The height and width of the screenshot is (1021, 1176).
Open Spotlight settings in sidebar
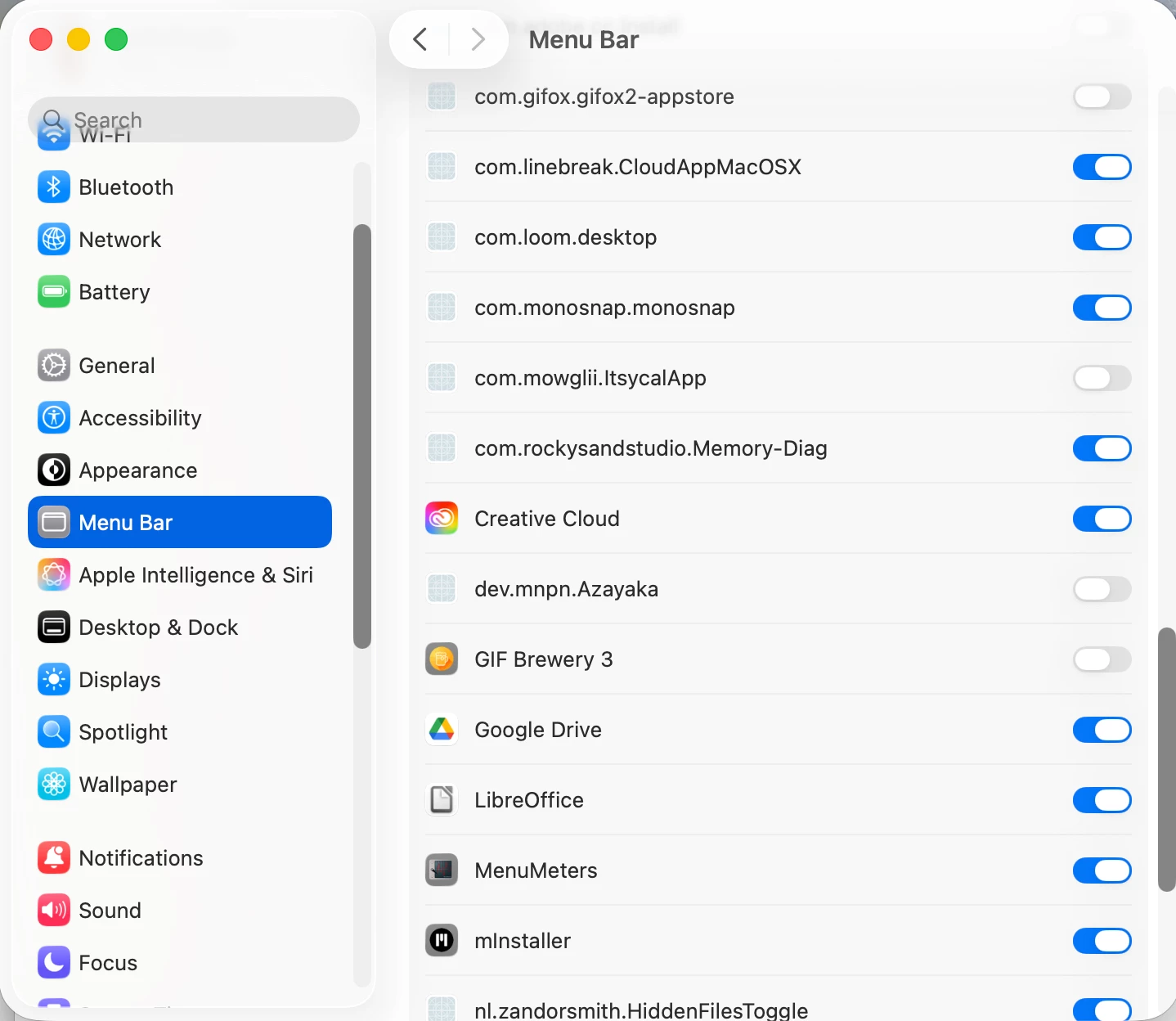coord(180,732)
